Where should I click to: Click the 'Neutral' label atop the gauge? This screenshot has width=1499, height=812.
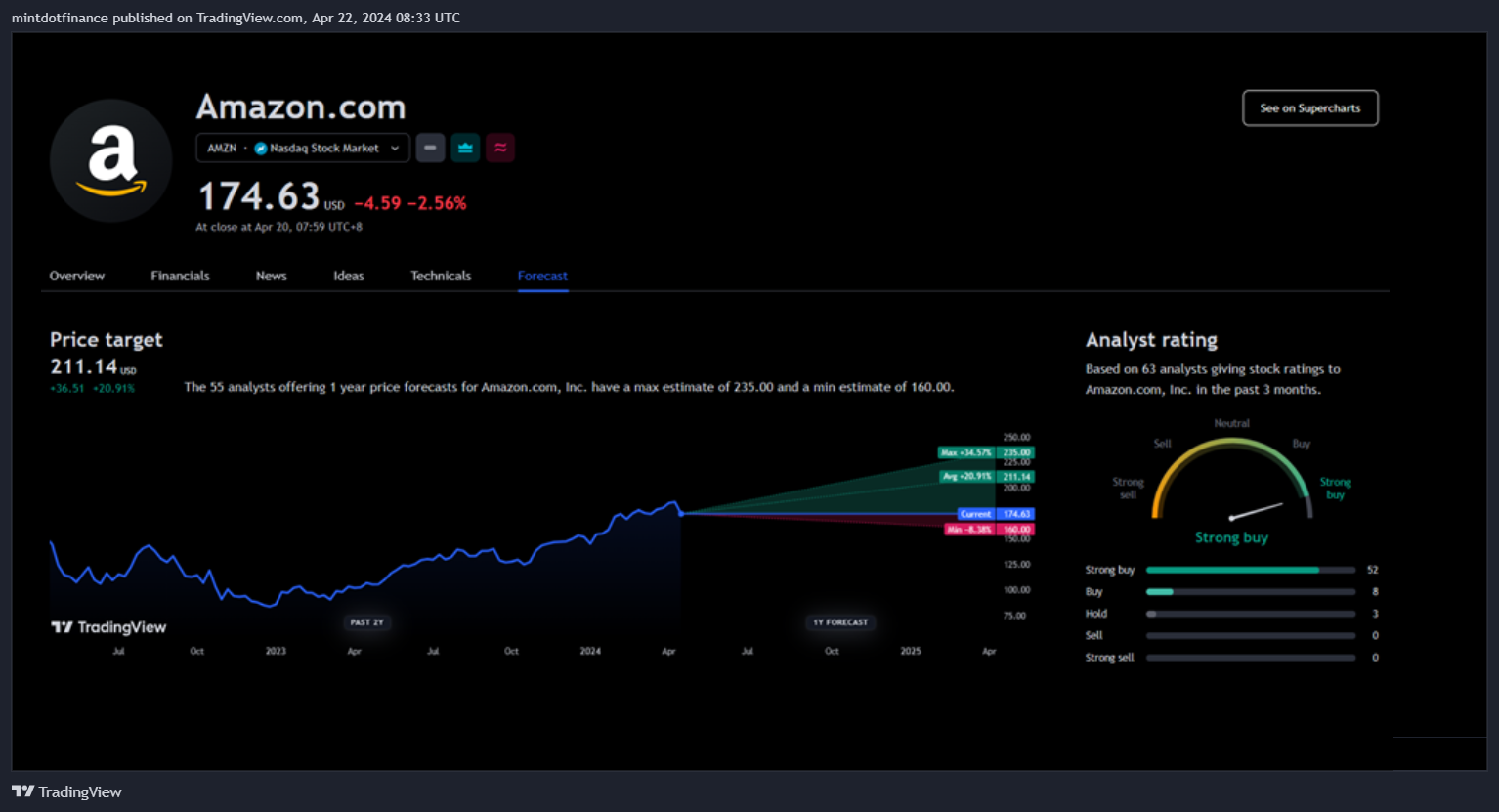pyautogui.click(x=1231, y=423)
